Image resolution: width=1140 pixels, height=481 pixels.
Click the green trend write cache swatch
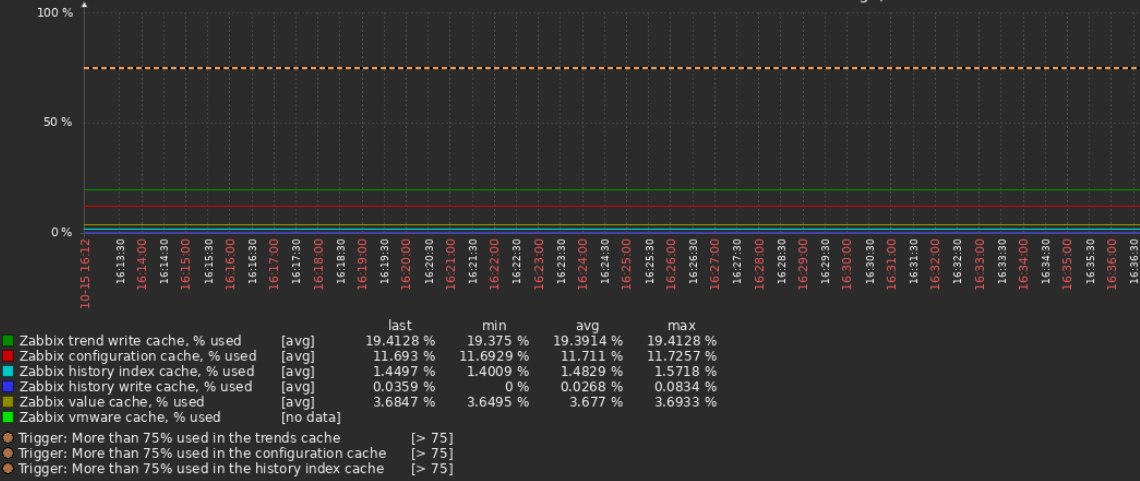click(x=8, y=341)
